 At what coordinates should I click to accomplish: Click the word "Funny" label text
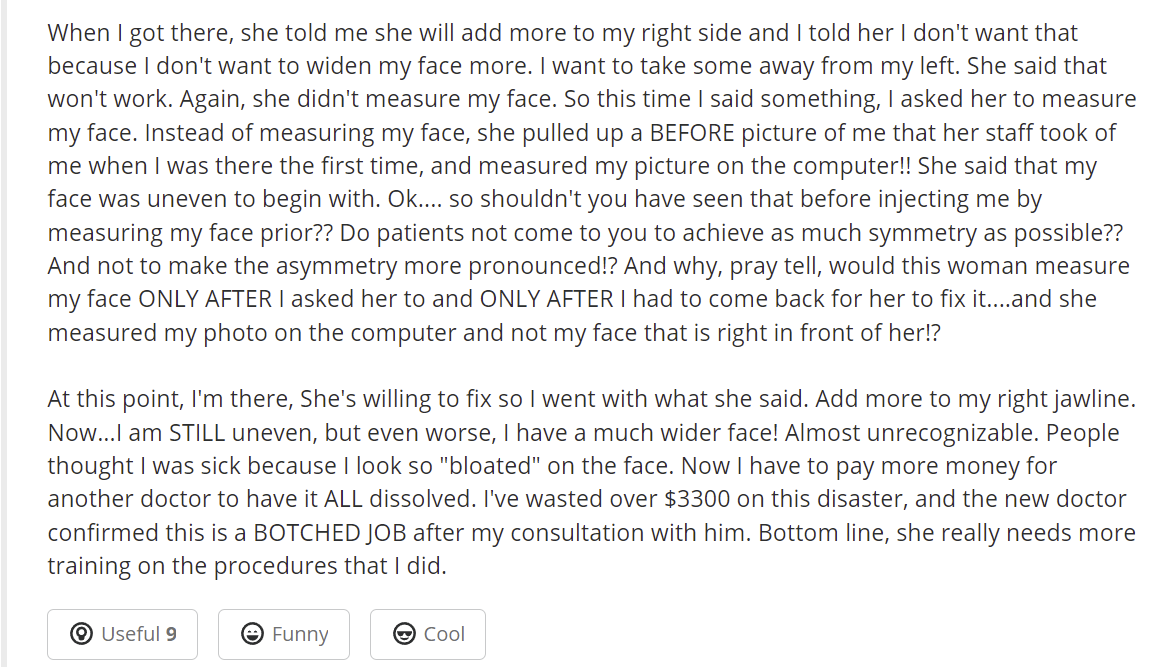(299, 634)
